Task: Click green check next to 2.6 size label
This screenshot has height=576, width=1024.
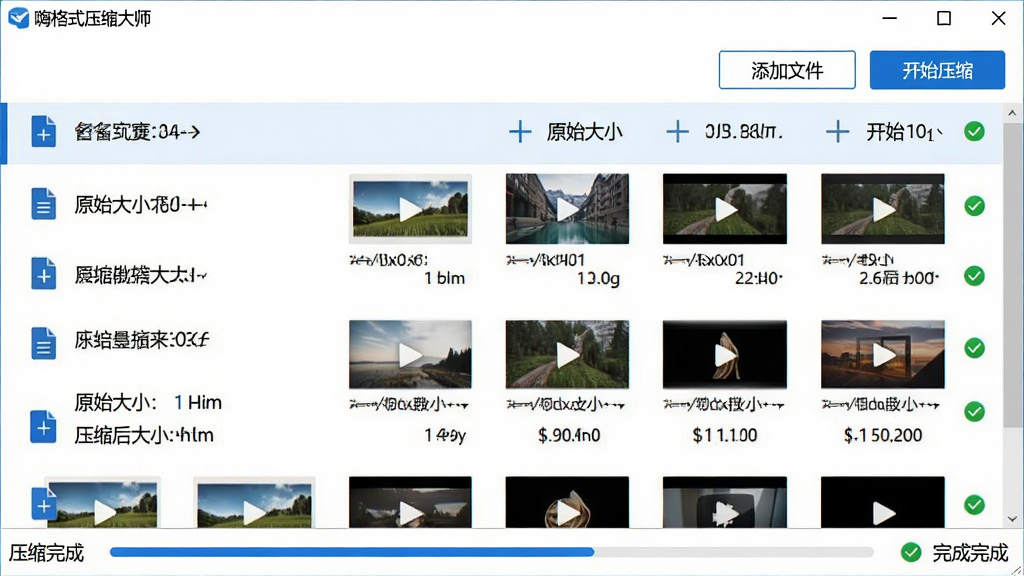Action: pyautogui.click(x=974, y=276)
